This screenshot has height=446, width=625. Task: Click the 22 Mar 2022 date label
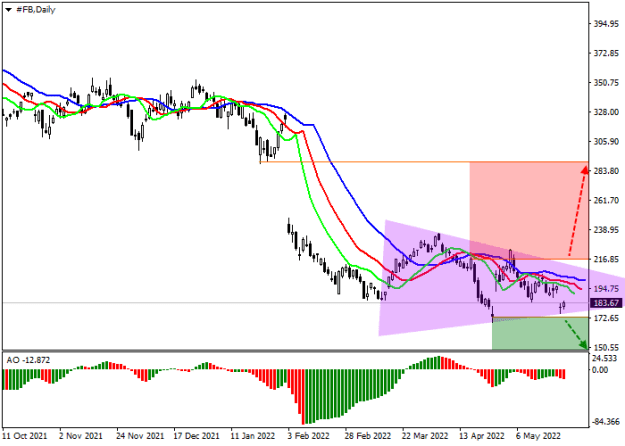pos(425,436)
